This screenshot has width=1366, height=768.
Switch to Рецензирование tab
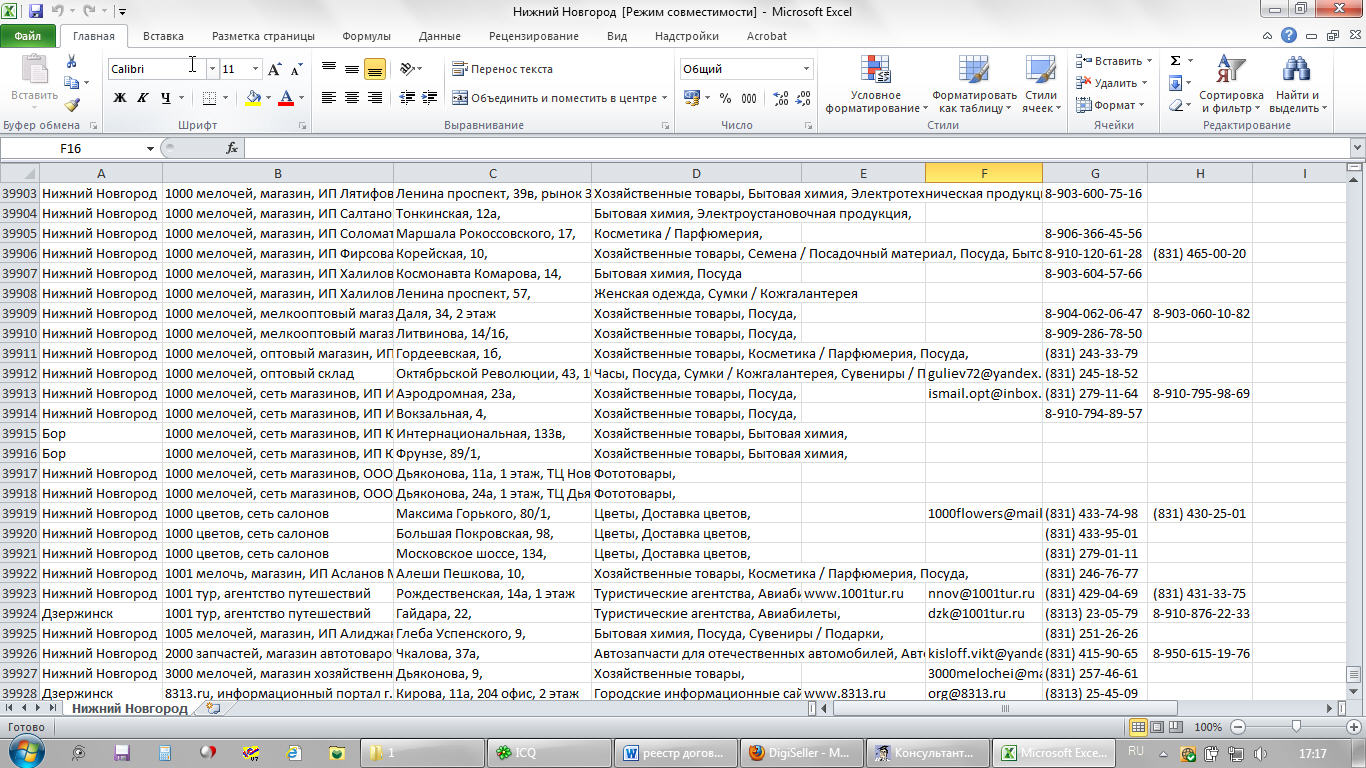pos(534,36)
